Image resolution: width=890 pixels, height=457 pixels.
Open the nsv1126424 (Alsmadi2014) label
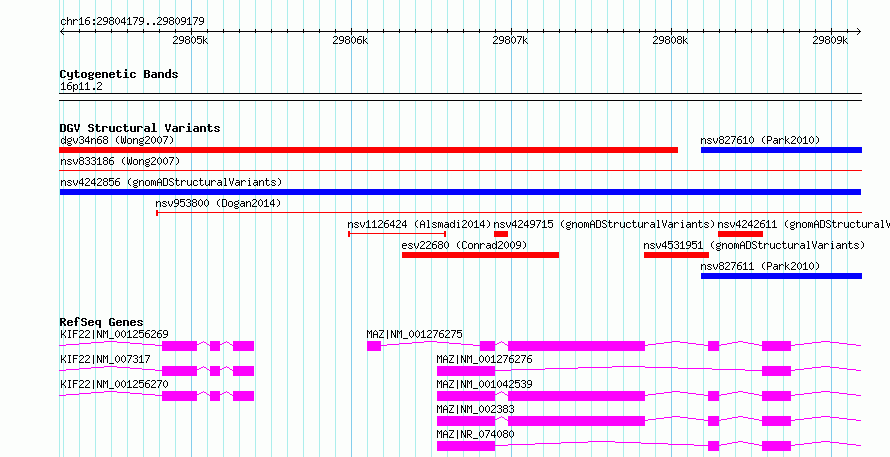click(419, 224)
